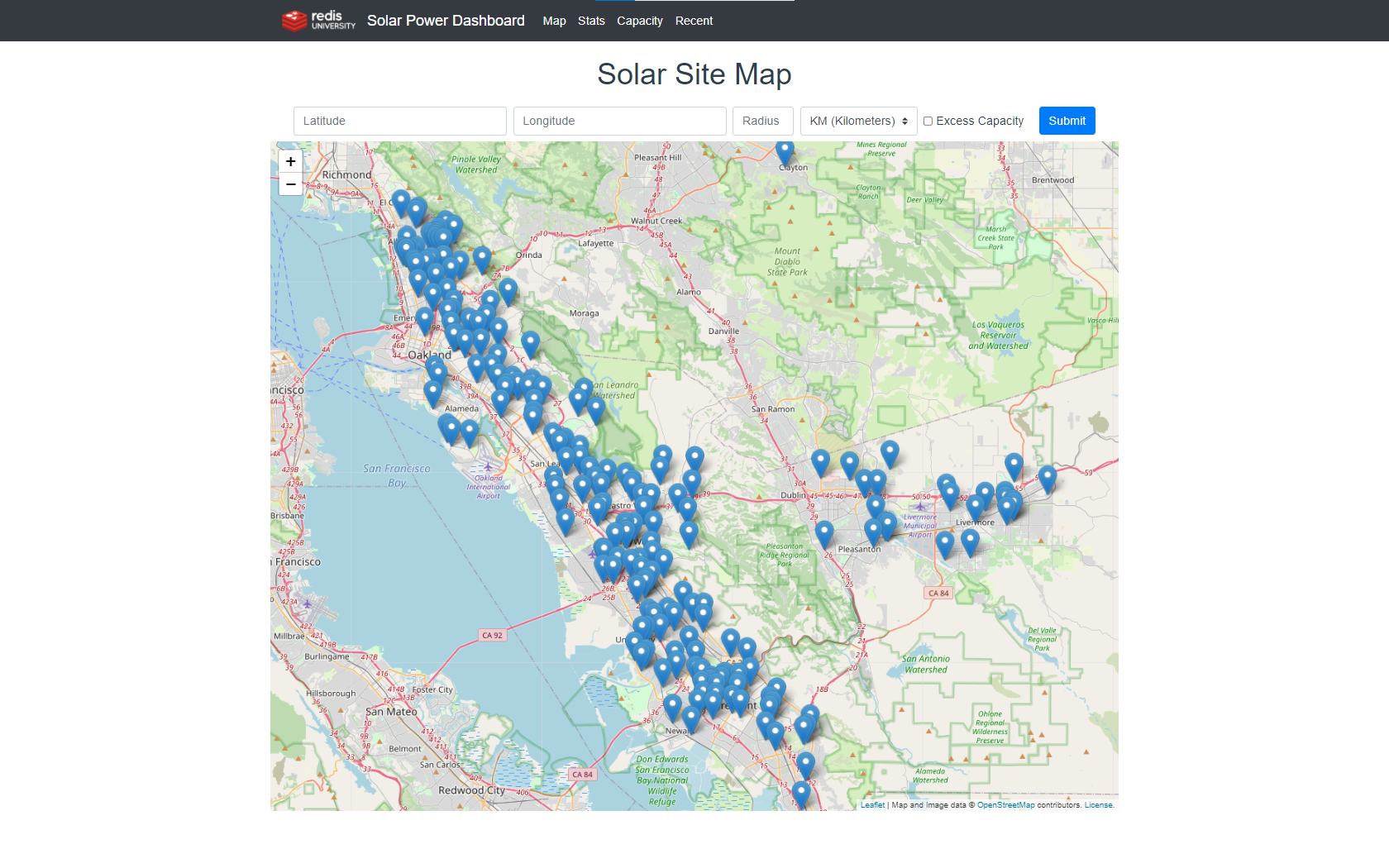Focus the Longitude input field
The image size is (1389, 868).
point(619,121)
